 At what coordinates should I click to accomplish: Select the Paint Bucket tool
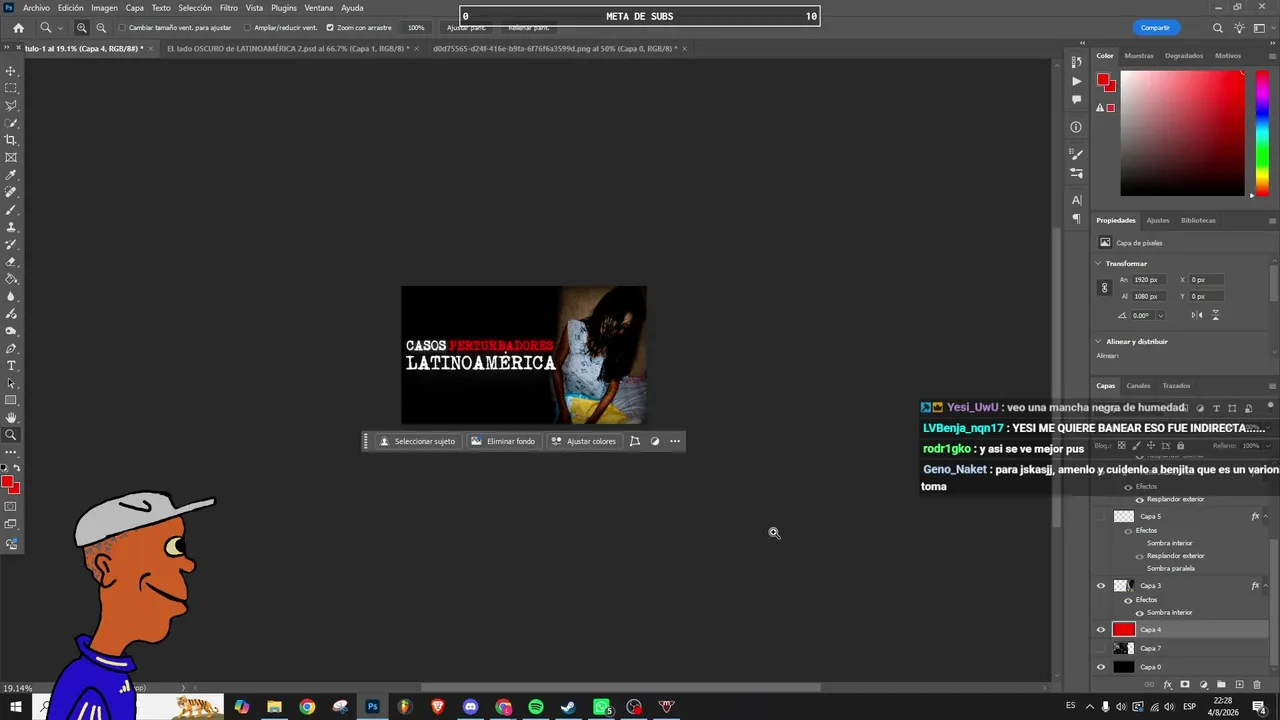point(11,279)
